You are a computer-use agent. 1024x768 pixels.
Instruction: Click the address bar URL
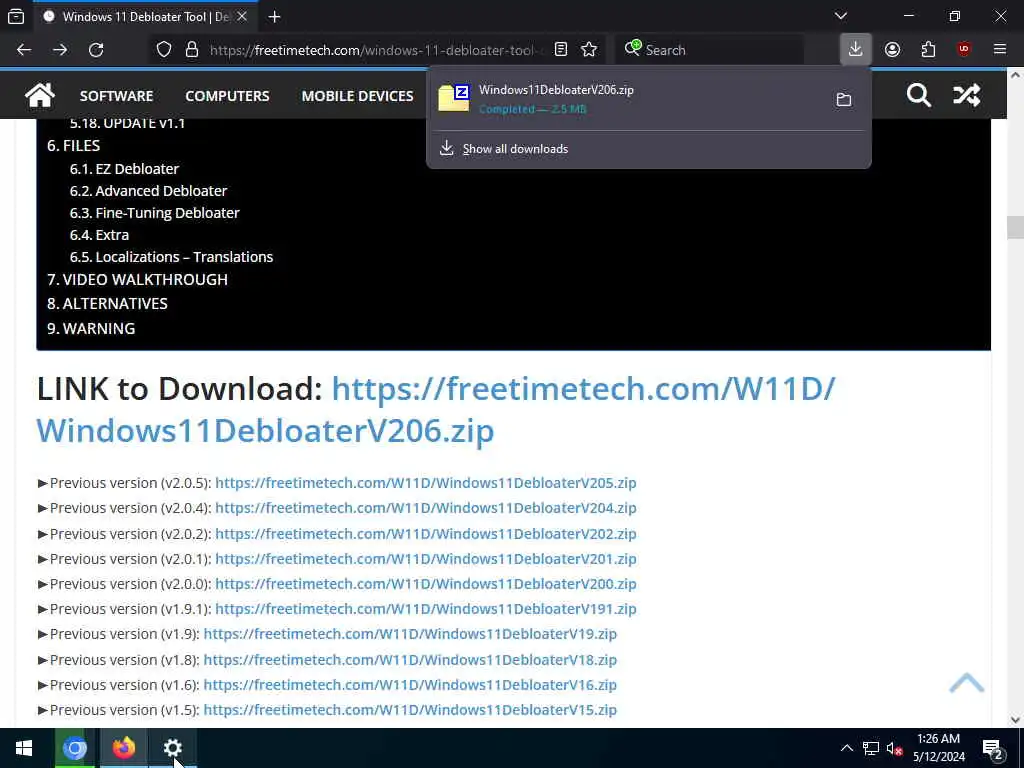coord(376,50)
